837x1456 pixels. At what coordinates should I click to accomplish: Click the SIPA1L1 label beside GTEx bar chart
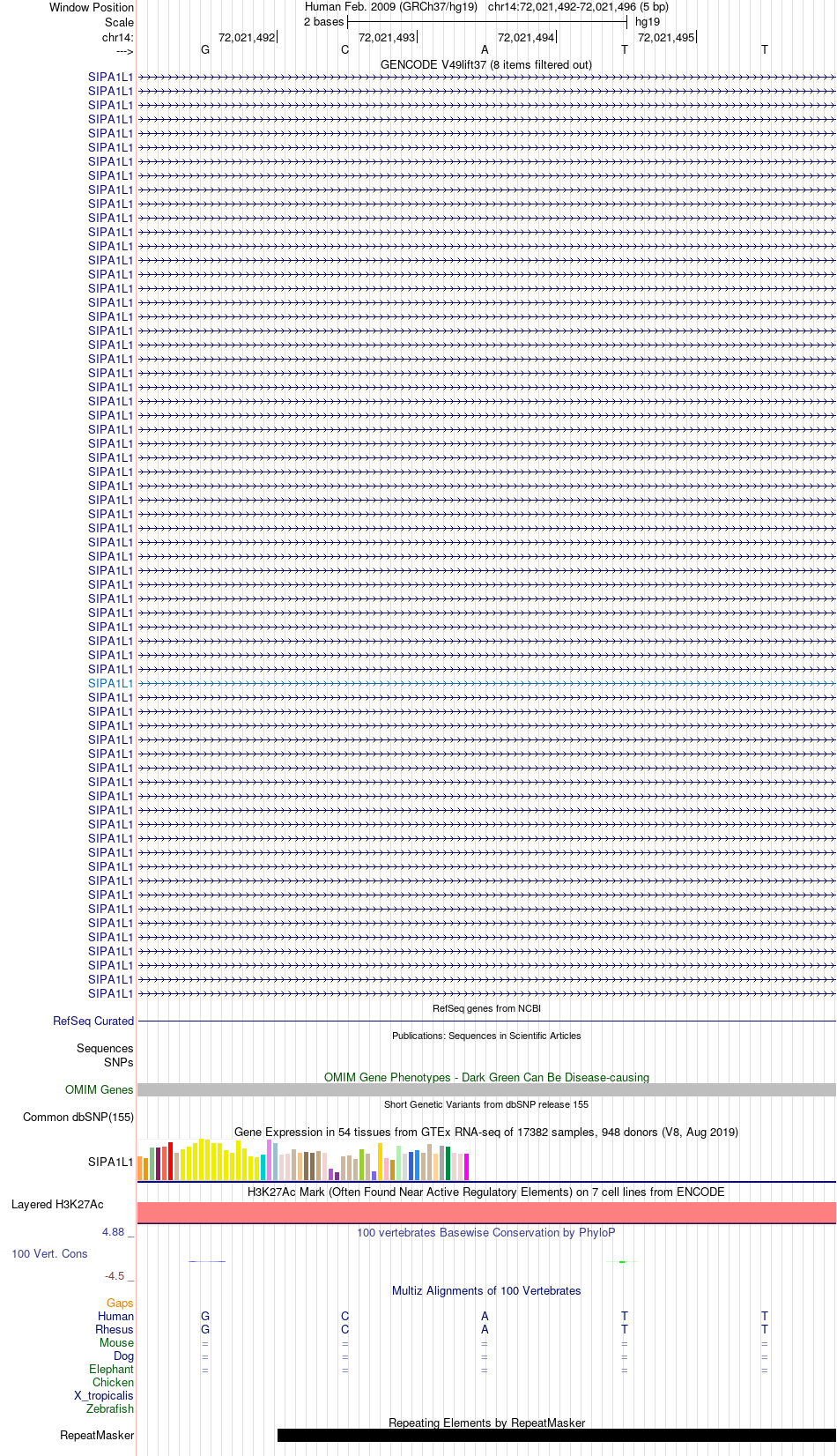111,1162
